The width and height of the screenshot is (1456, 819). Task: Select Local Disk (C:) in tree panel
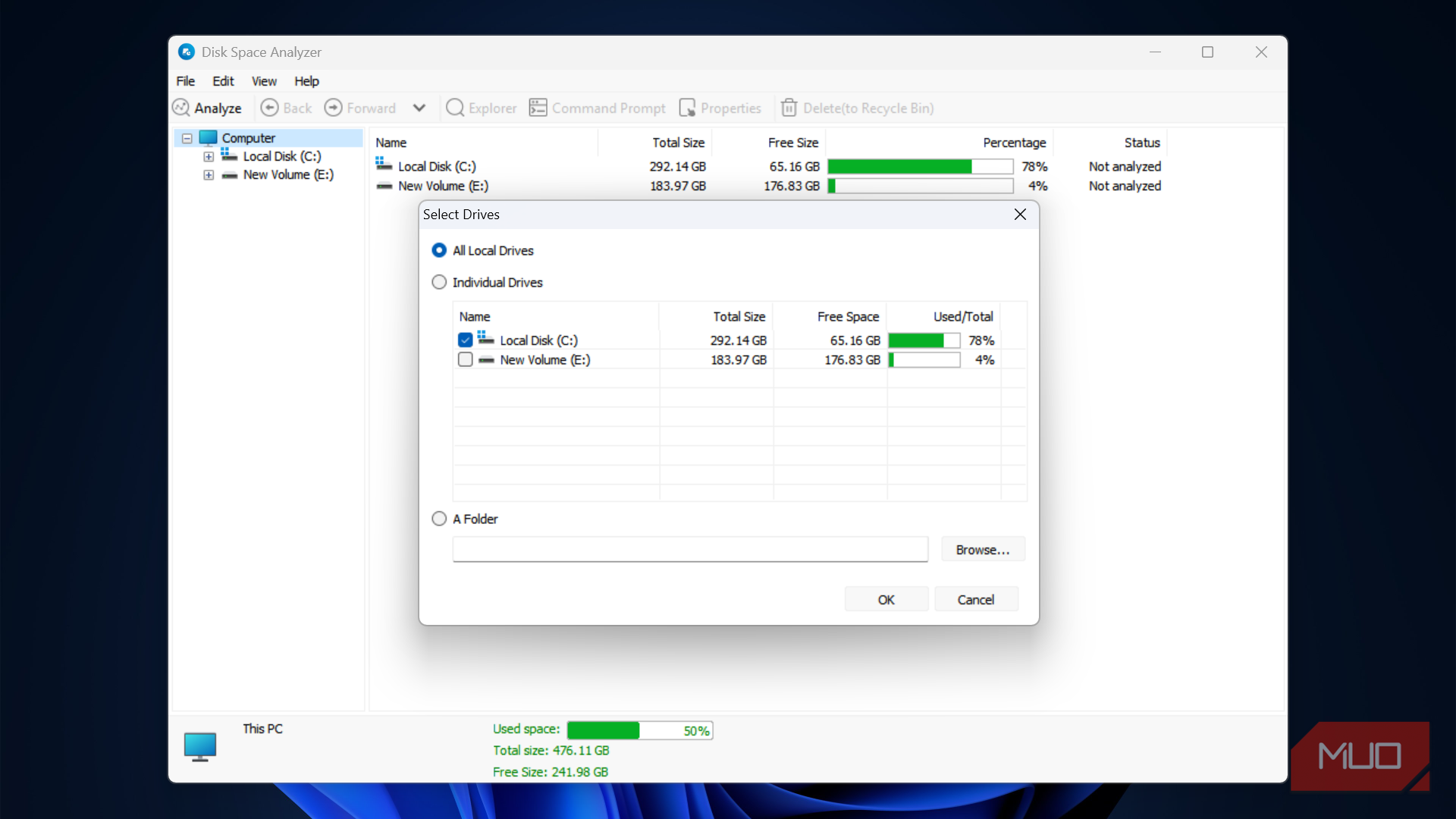(282, 156)
